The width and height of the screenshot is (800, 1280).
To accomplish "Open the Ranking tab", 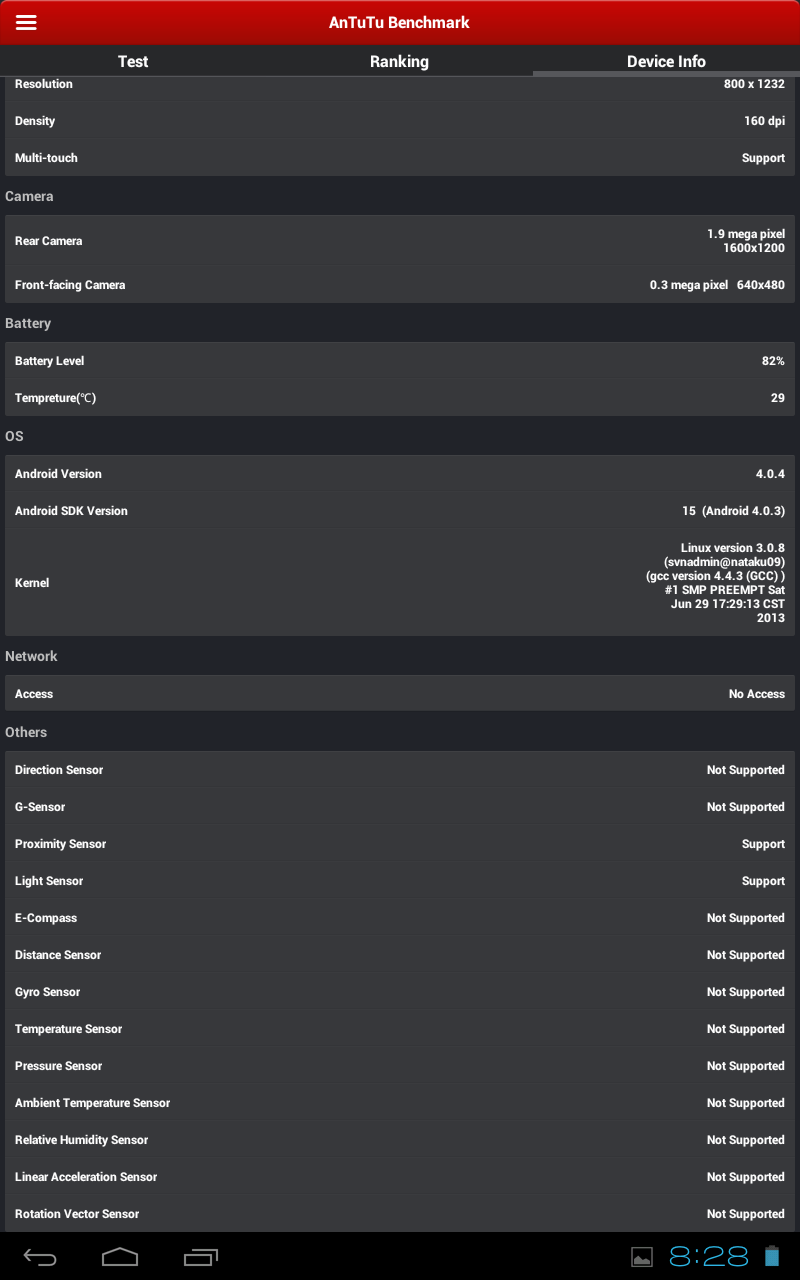I will [x=399, y=61].
